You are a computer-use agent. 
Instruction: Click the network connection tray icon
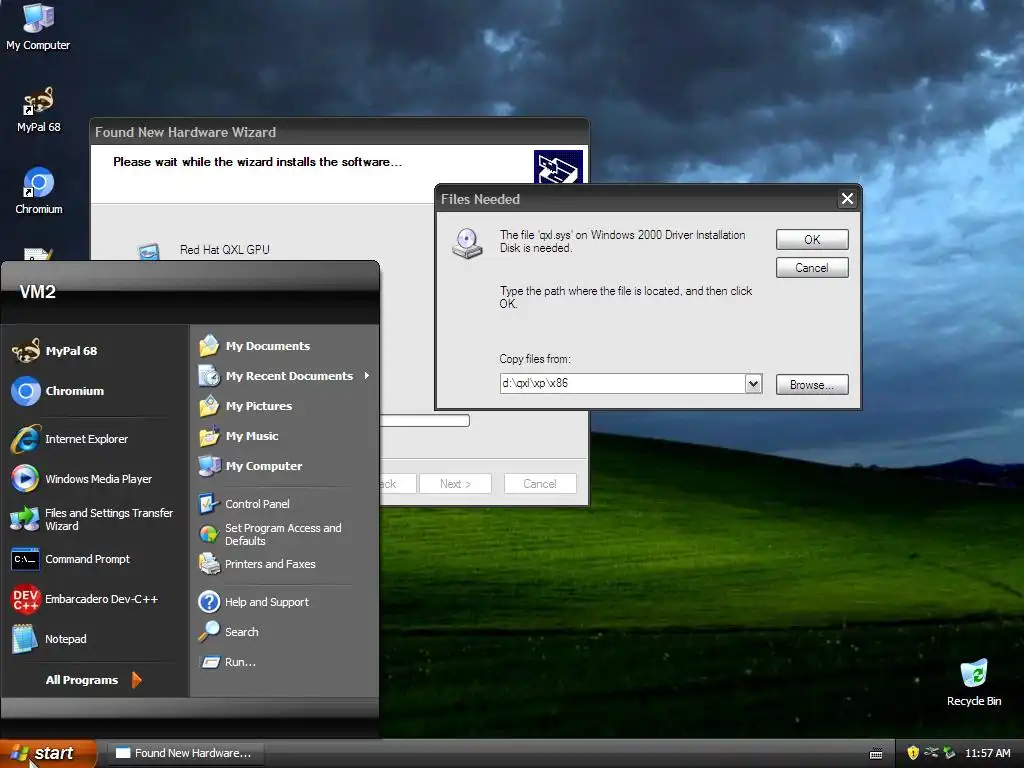[x=931, y=753]
